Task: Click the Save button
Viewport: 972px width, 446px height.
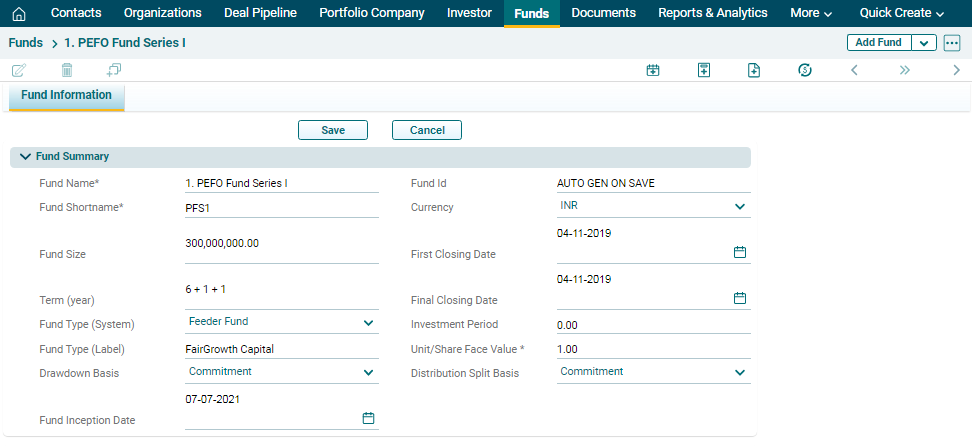Action: click(333, 130)
